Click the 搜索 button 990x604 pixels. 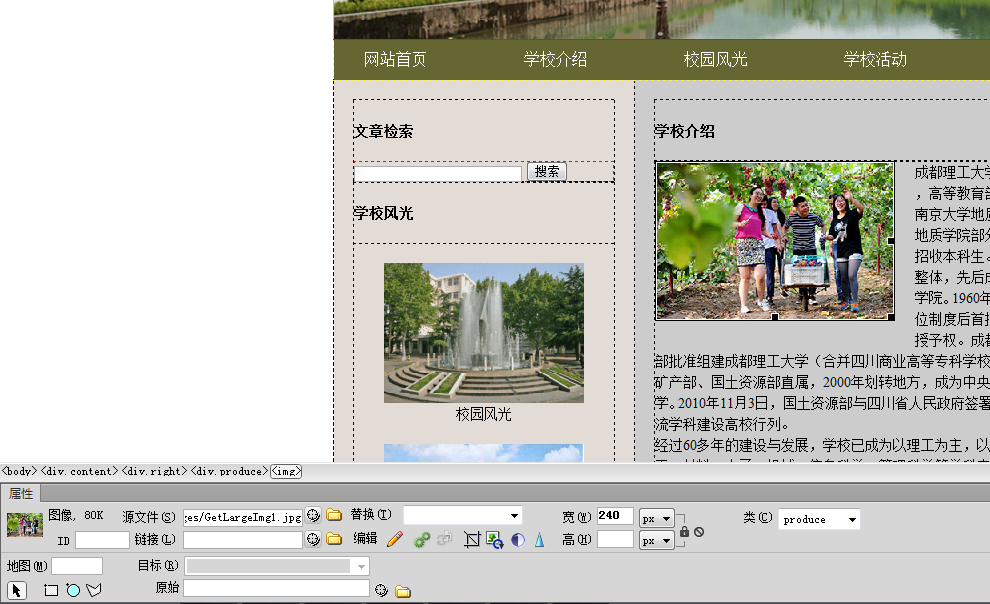tap(547, 172)
